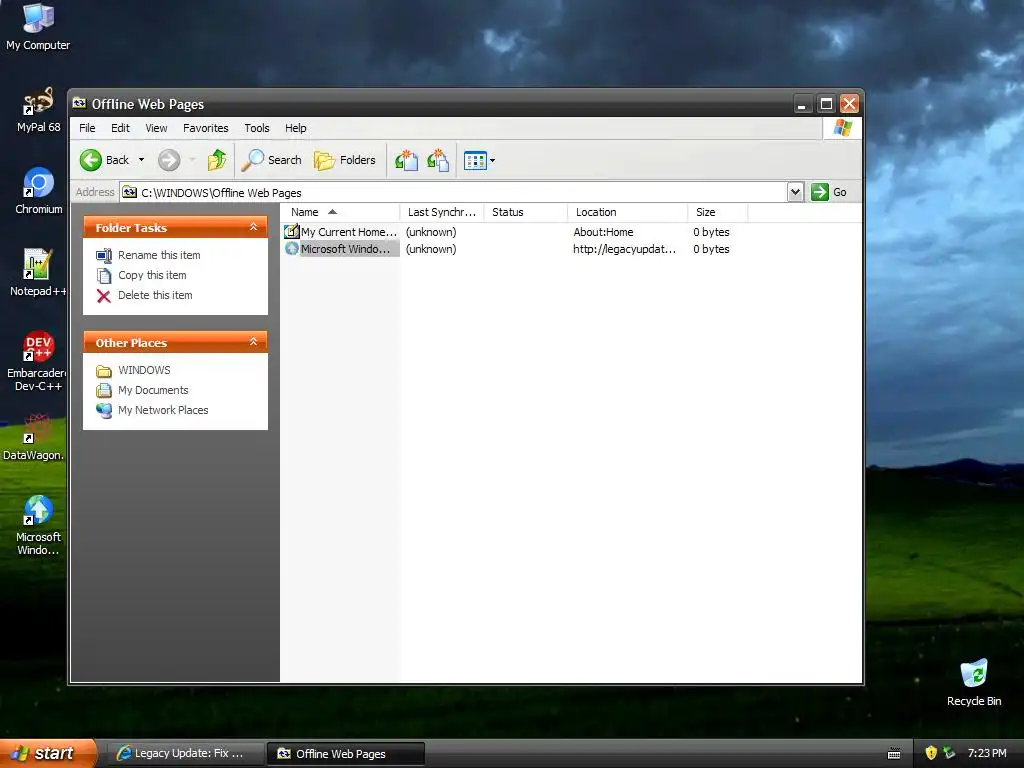Open My Documents link
1024x768 pixels.
(153, 391)
